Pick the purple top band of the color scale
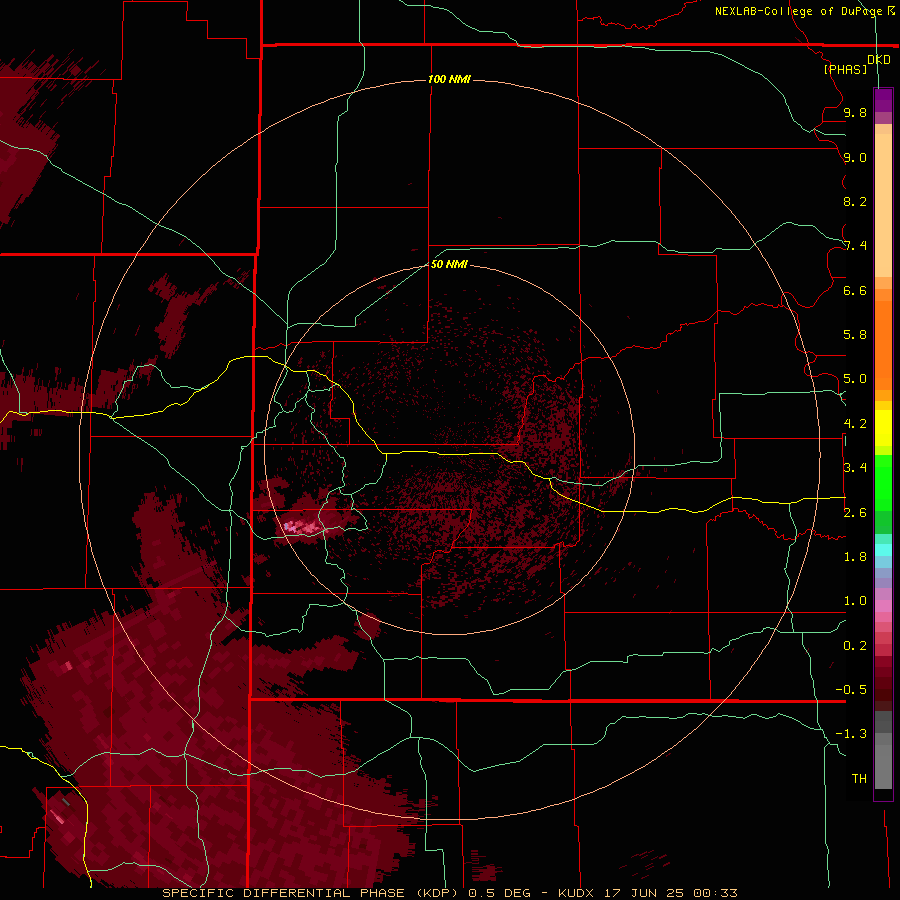The height and width of the screenshot is (900, 900). [x=883, y=100]
